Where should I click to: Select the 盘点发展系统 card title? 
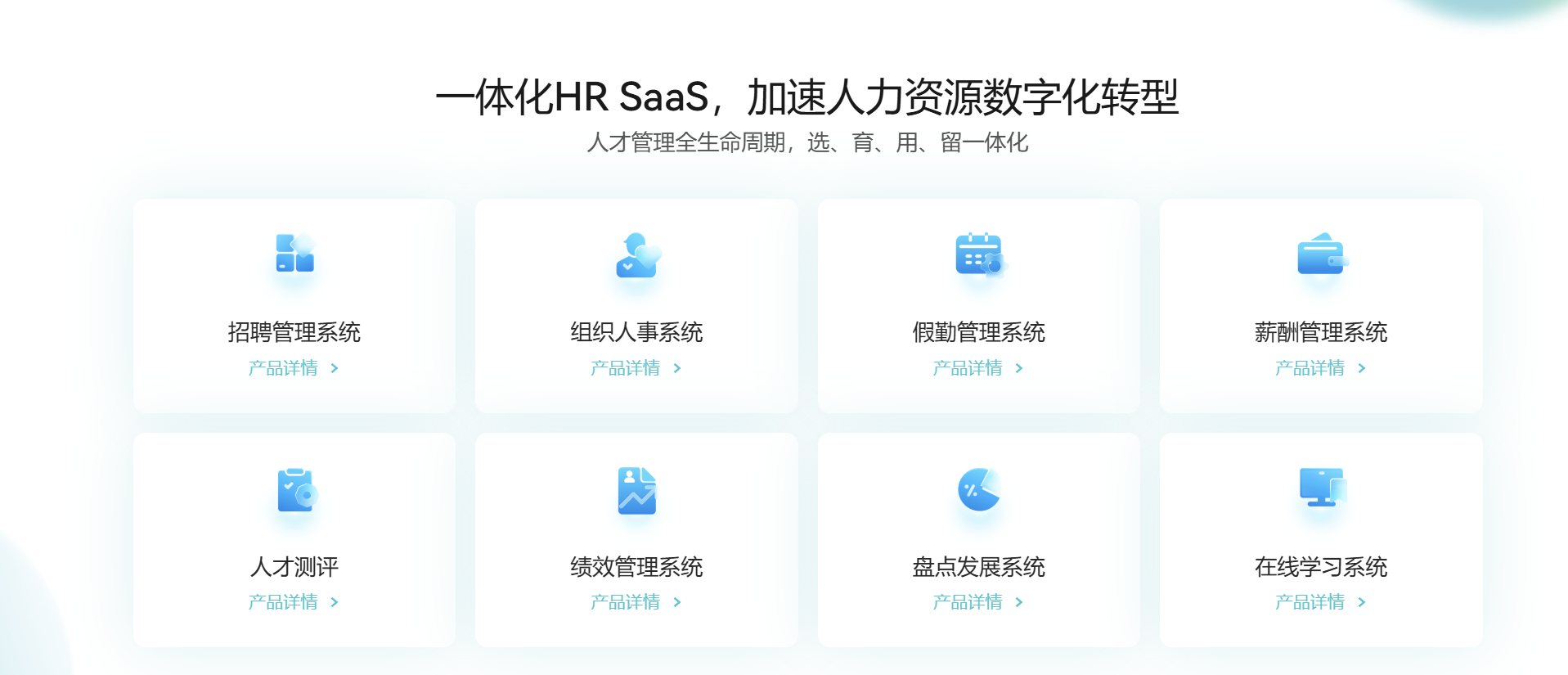point(979,567)
